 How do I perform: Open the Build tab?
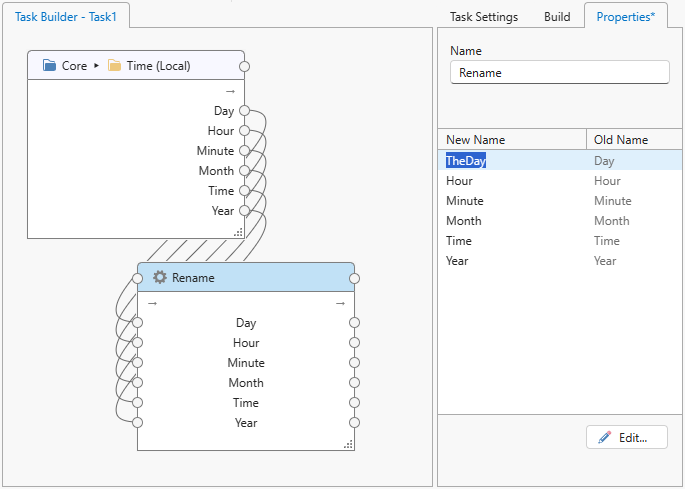557,17
